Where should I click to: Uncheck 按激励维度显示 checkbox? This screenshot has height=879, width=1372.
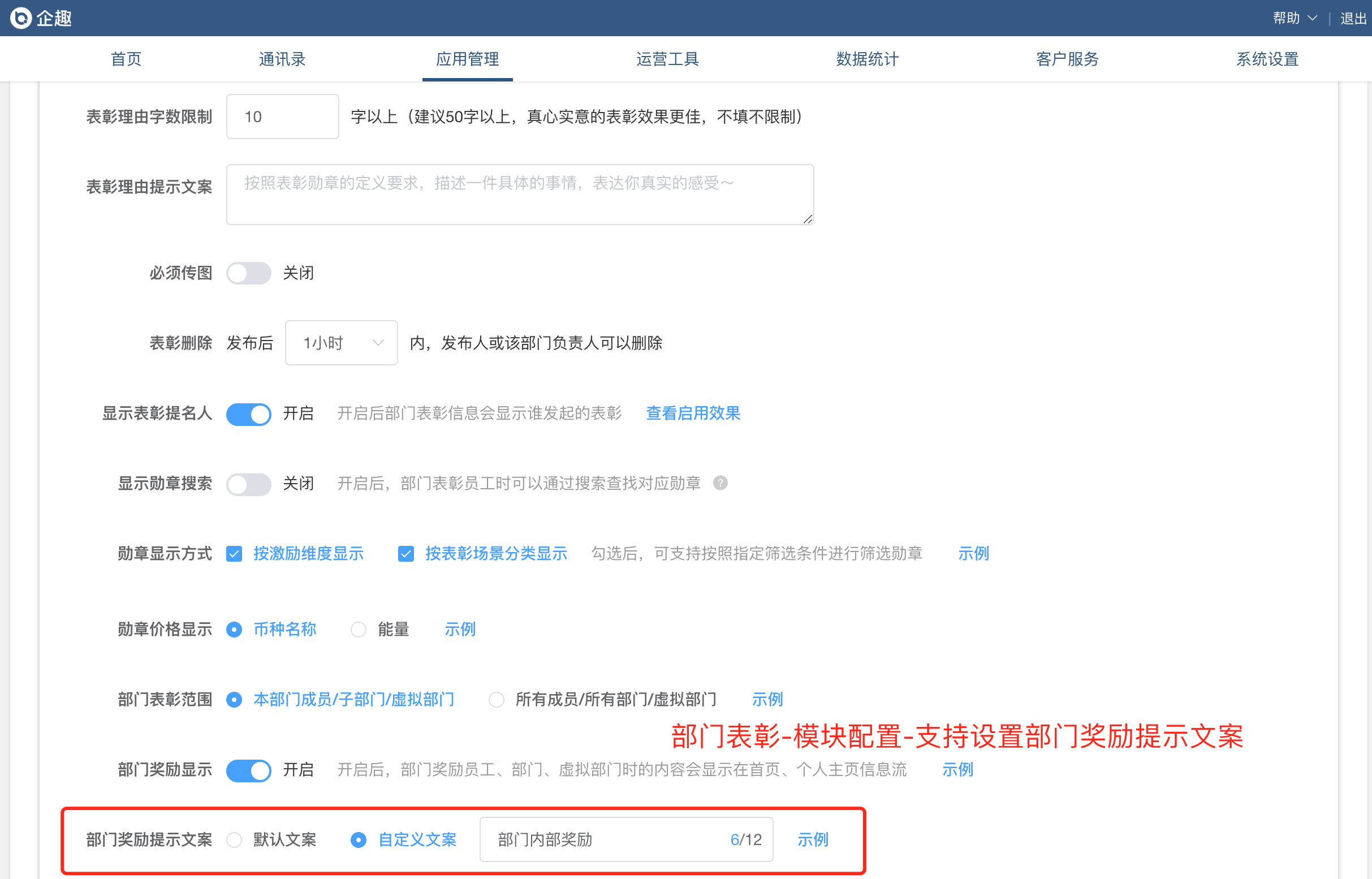coord(234,554)
